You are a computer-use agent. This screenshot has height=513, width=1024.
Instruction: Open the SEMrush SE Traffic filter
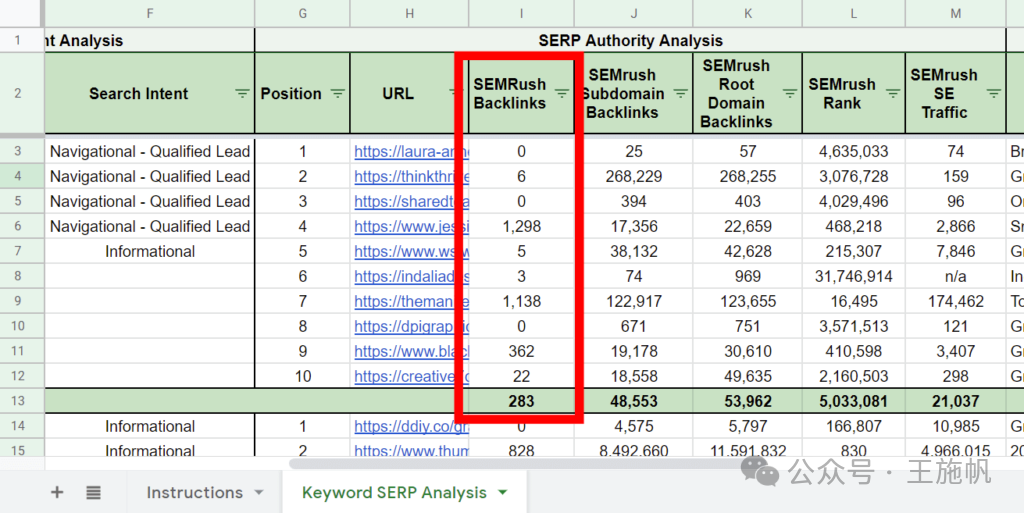click(994, 93)
